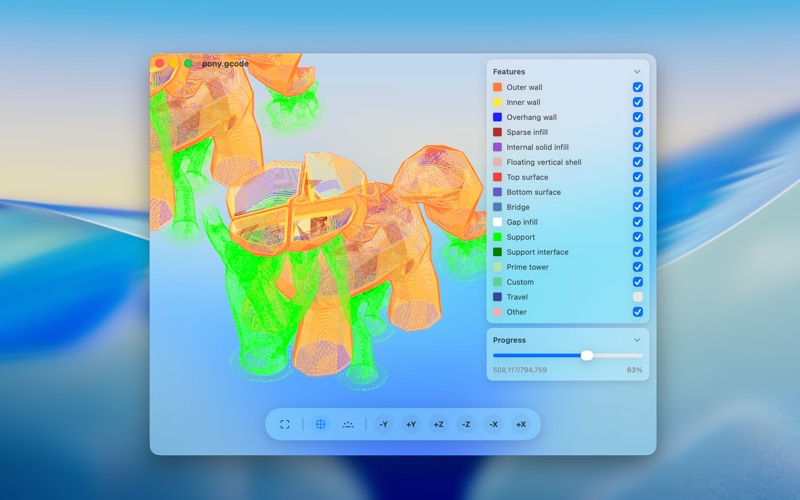Toggle the Other feature checkbox
Viewport: 800px width, 500px height.
(638, 312)
